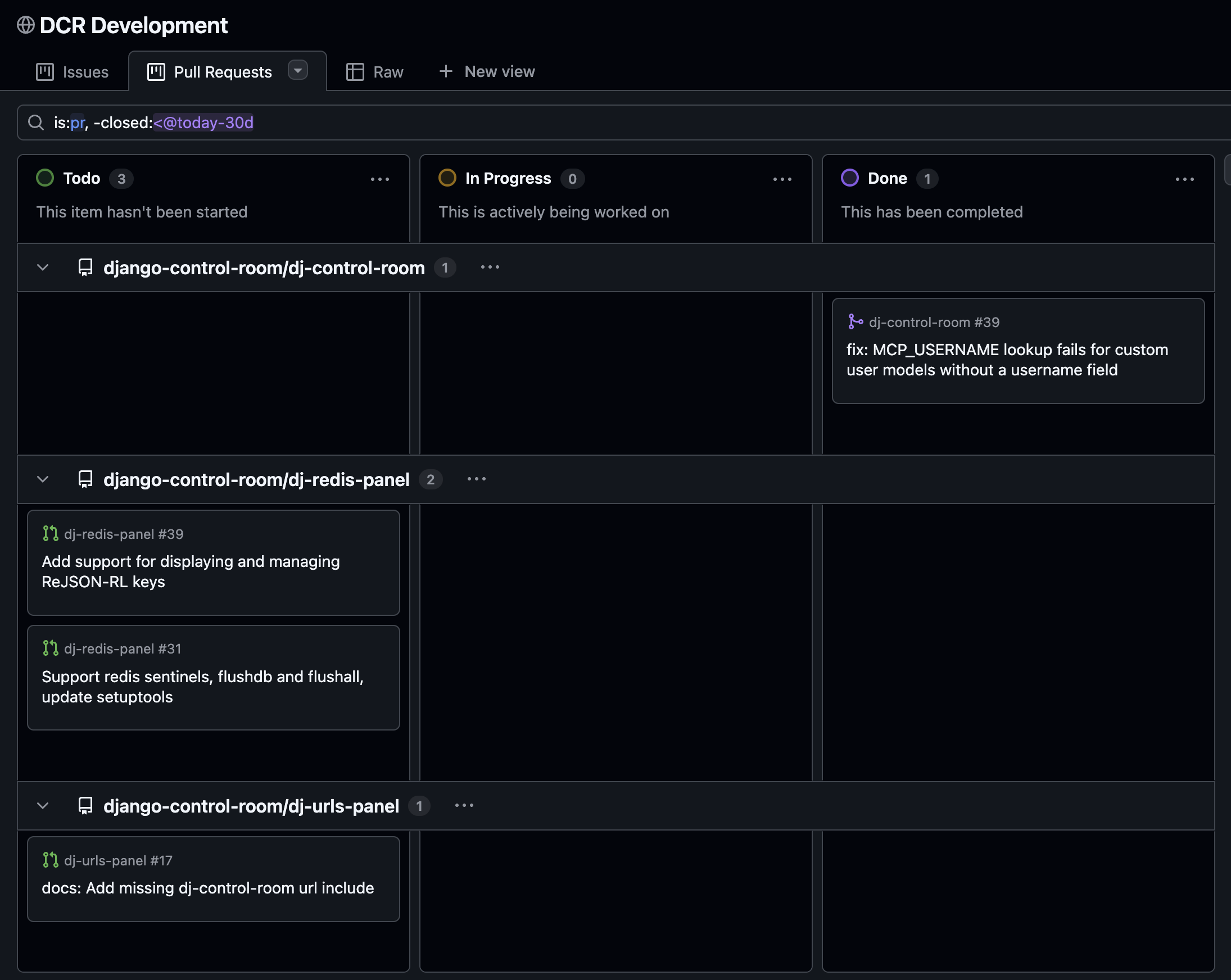Viewport: 1231px width, 980px height.
Task: Click the django-control-room/dj-control-room group title
Action: click(264, 267)
